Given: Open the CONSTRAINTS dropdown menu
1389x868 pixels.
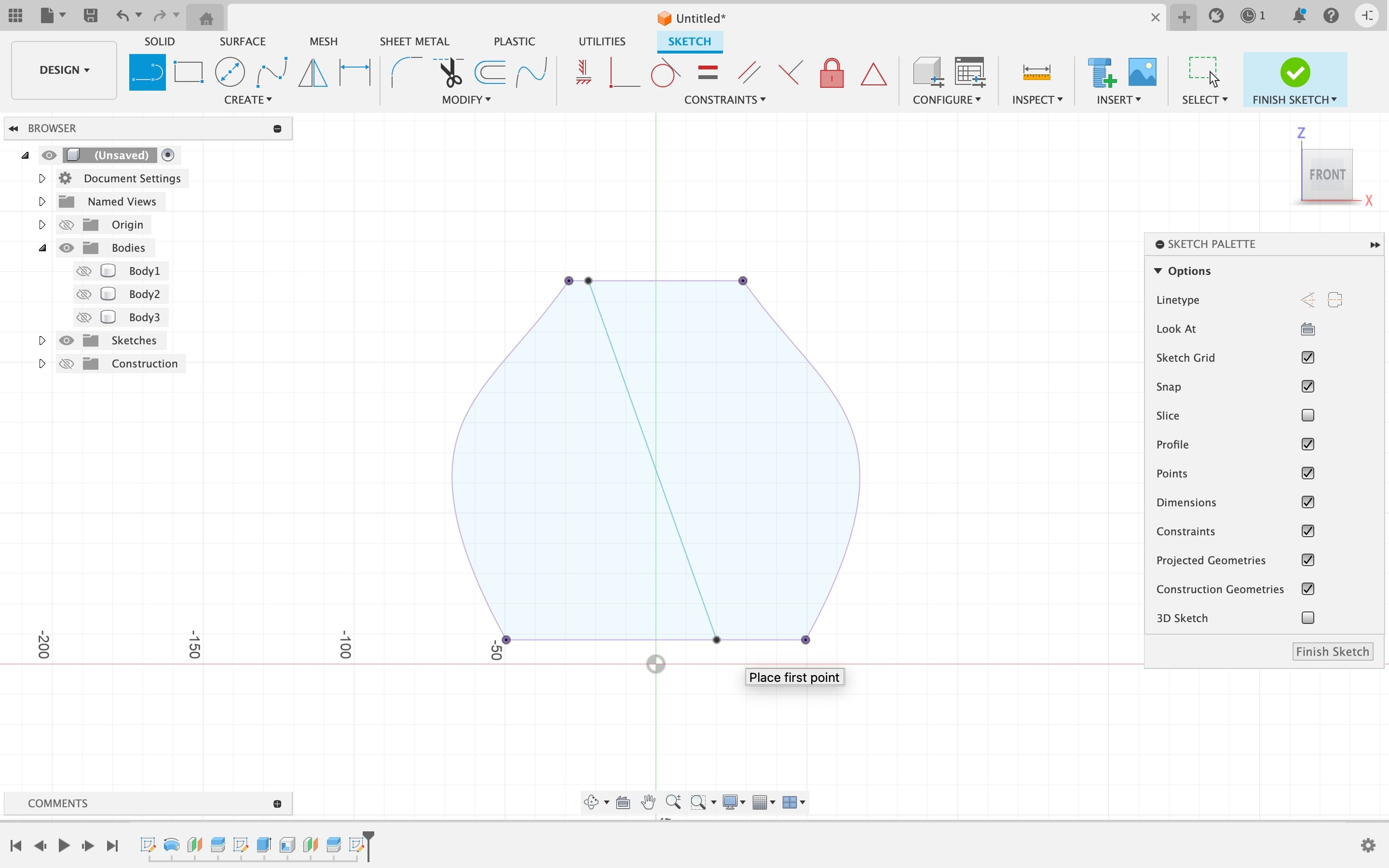Looking at the screenshot, I should click(725, 100).
